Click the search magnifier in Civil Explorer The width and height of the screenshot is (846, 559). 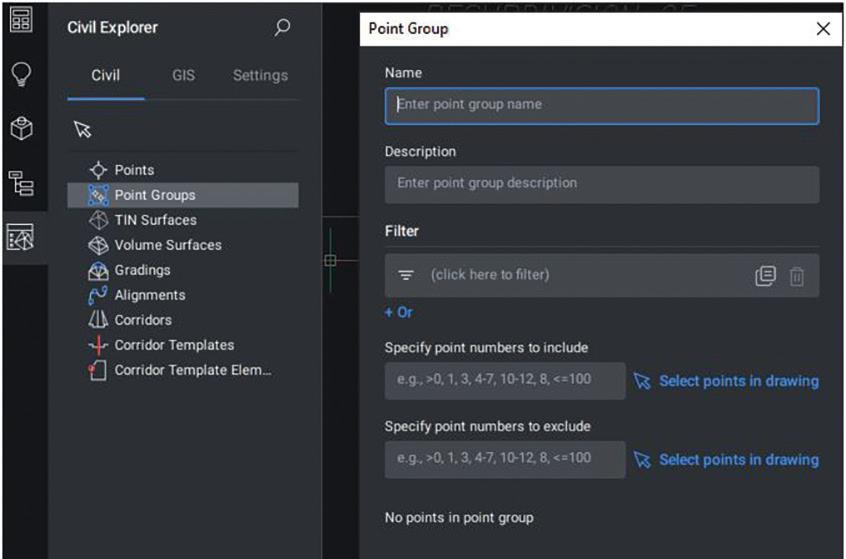coord(282,27)
